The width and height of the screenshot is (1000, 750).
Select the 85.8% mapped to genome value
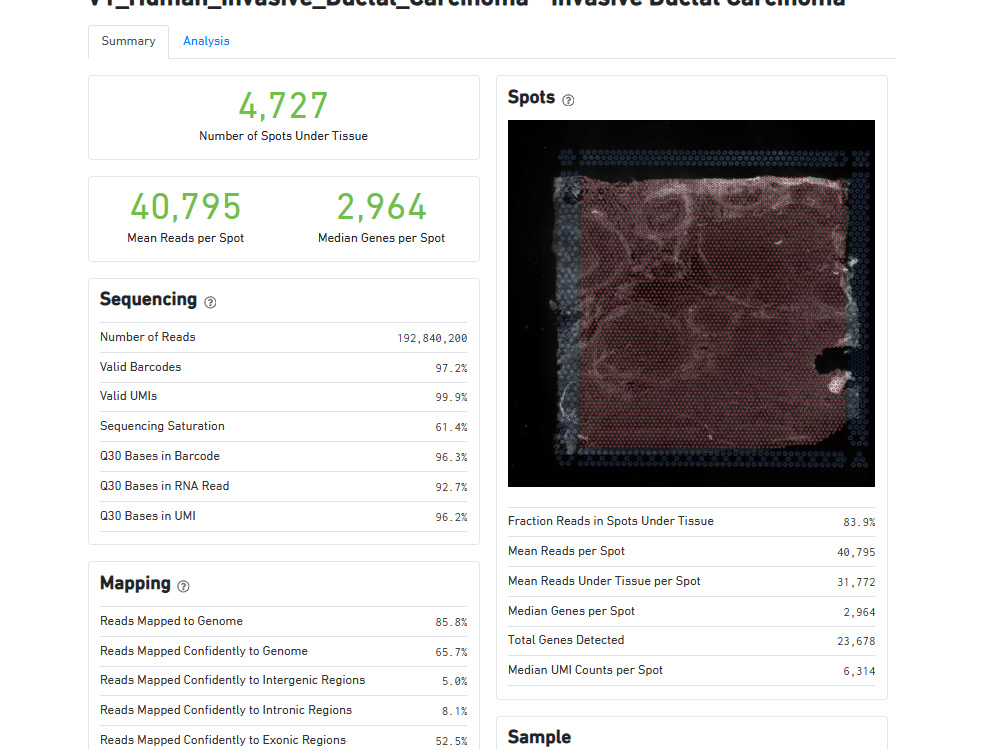452,622
